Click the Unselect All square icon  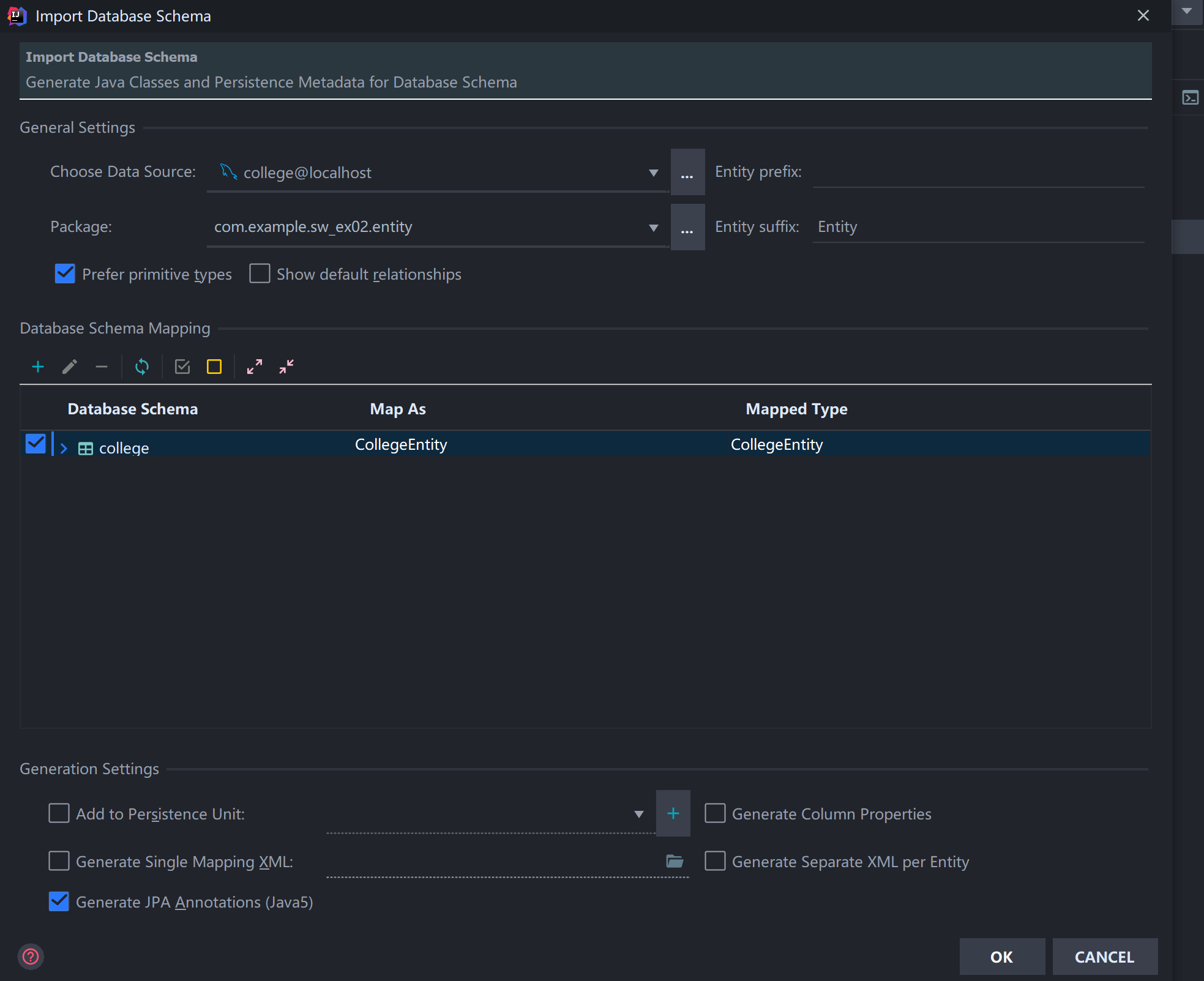tap(214, 367)
